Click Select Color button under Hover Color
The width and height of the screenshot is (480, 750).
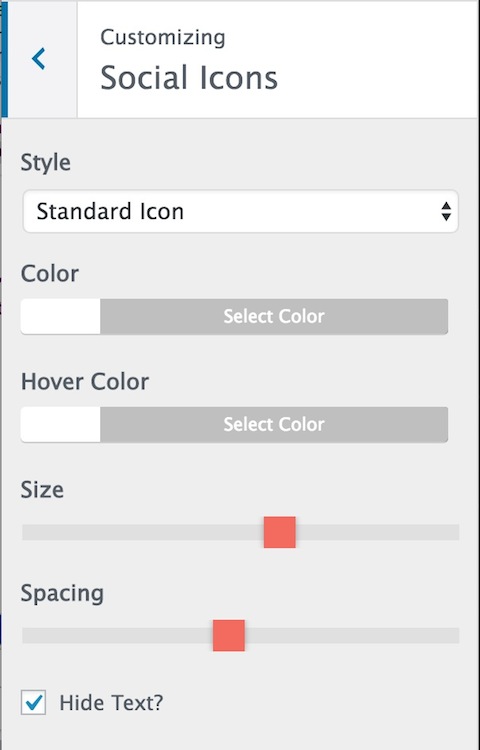click(x=274, y=424)
